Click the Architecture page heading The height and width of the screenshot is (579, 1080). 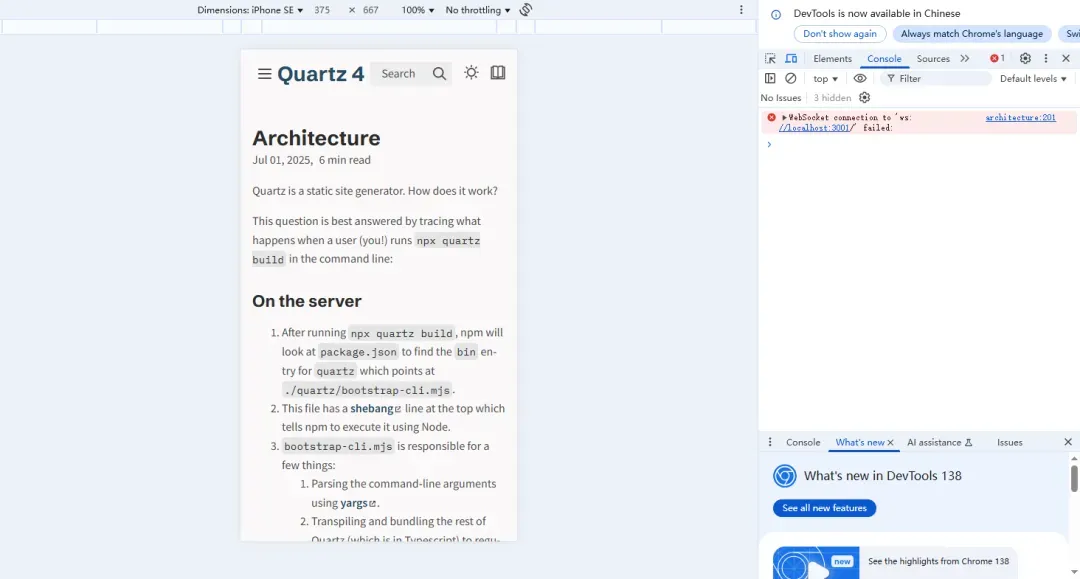pos(316,138)
